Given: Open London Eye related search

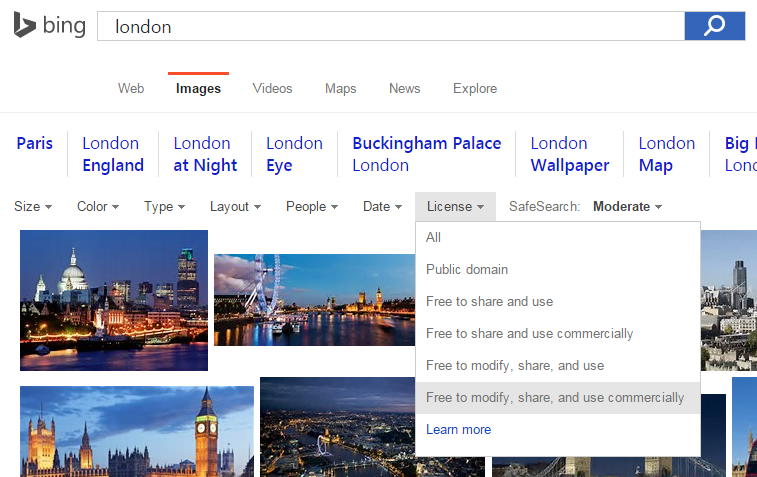Looking at the screenshot, I should tap(294, 154).
